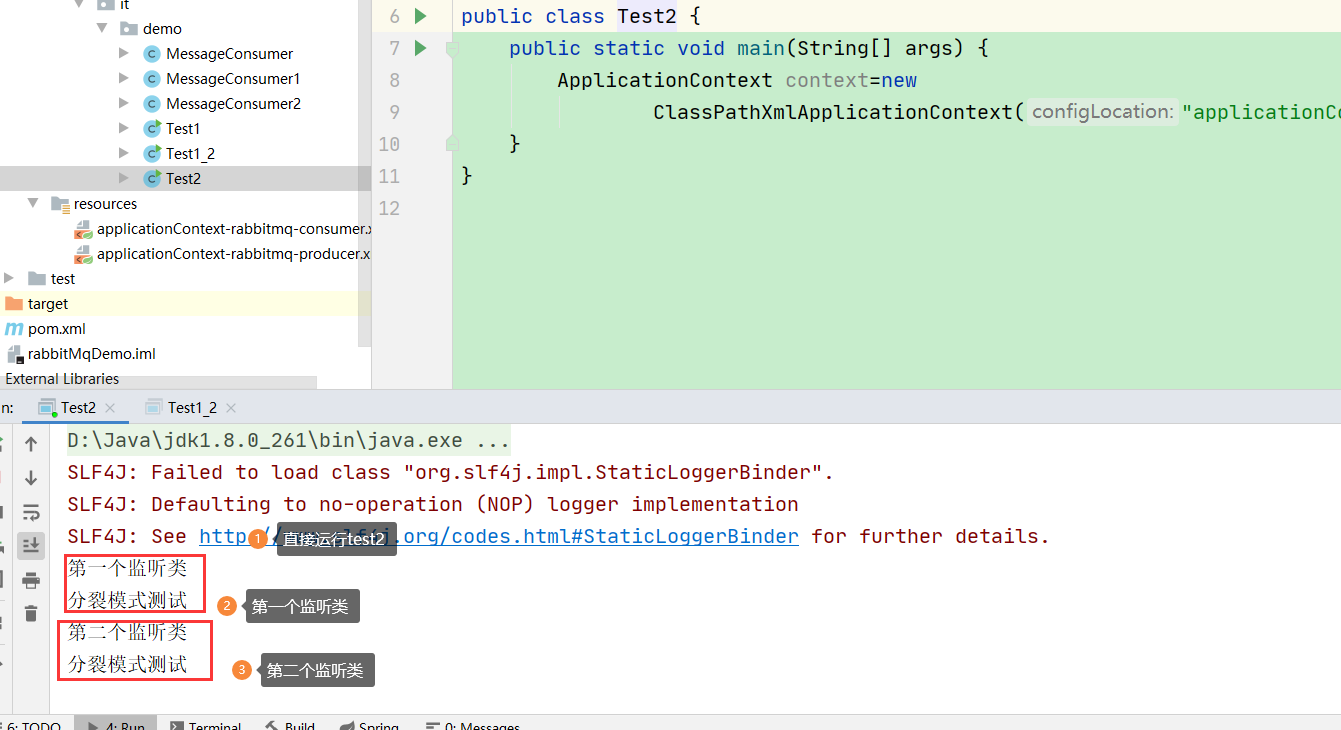Image resolution: width=1341 pixels, height=730 pixels.
Task: Select MessageConsumer2 in the project tree
Action: coord(233,103)
